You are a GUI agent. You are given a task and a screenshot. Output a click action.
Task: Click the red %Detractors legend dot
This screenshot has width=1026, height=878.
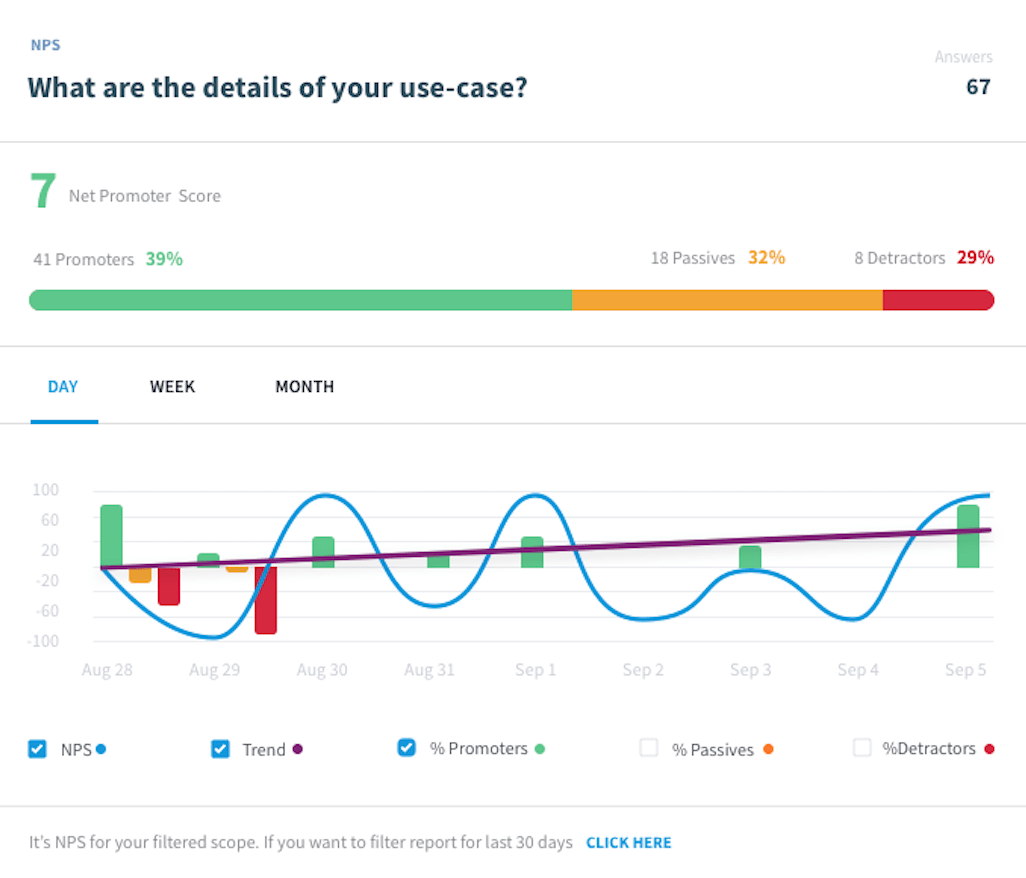click(989, 749)
